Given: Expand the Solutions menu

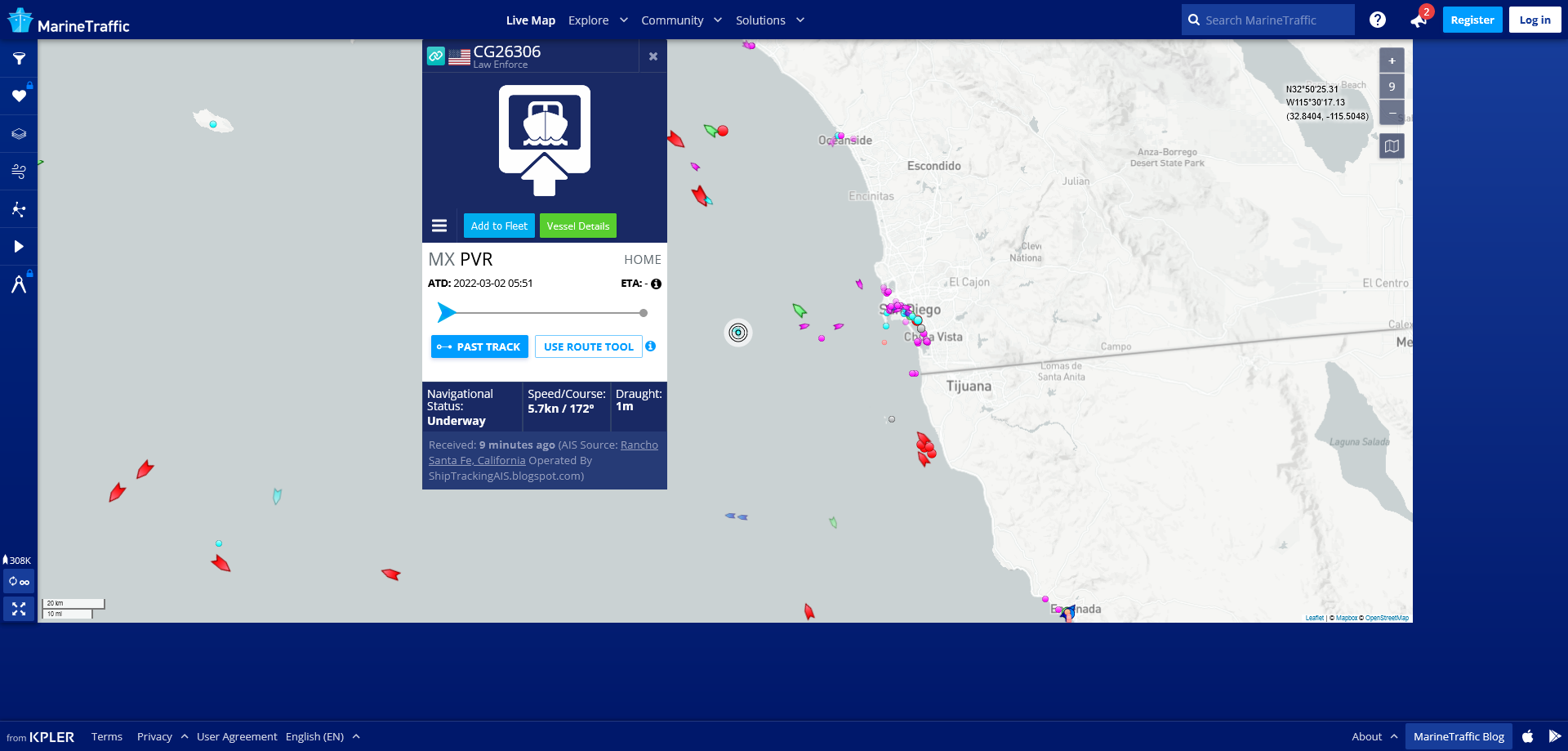Looking at the screenshot, I should [x=770, y=20].
